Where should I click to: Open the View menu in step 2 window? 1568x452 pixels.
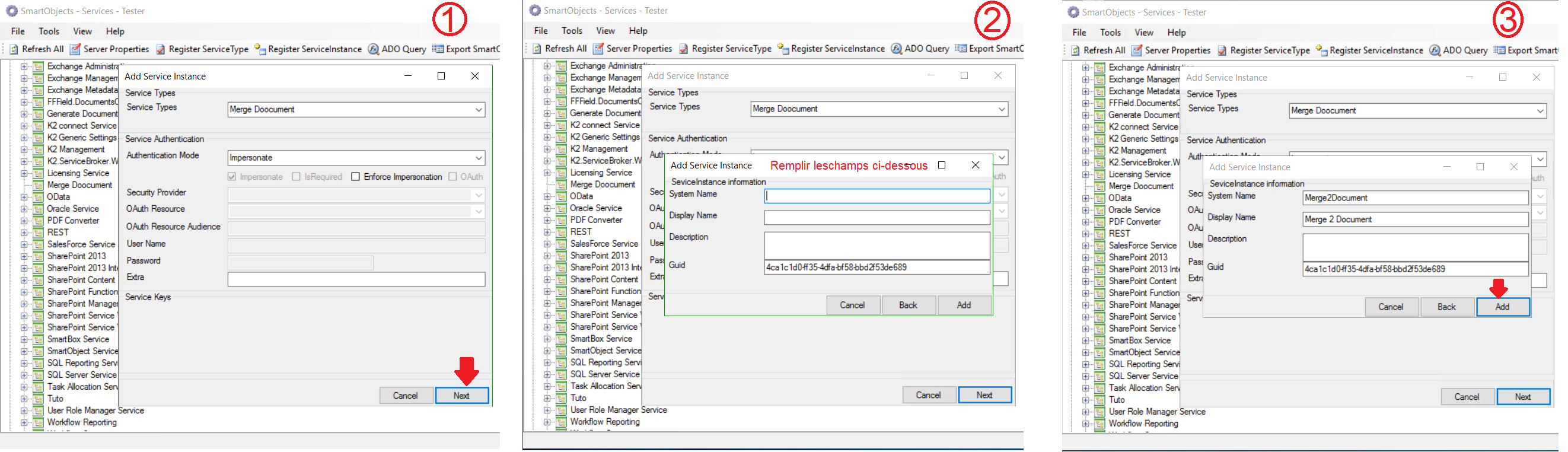(x=605, y=31)
